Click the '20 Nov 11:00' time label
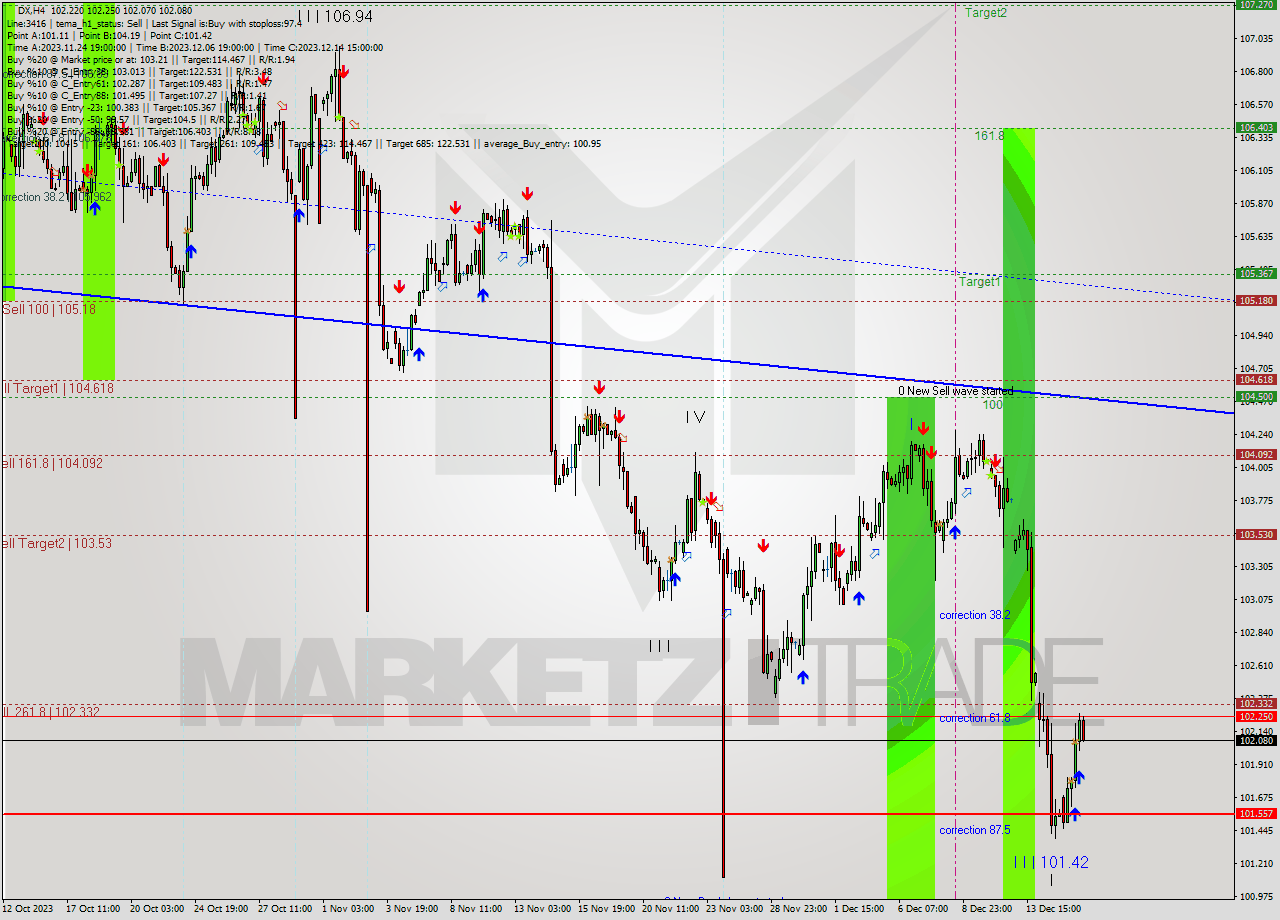This screenshot has width=1280, height=920. [670, 909]
